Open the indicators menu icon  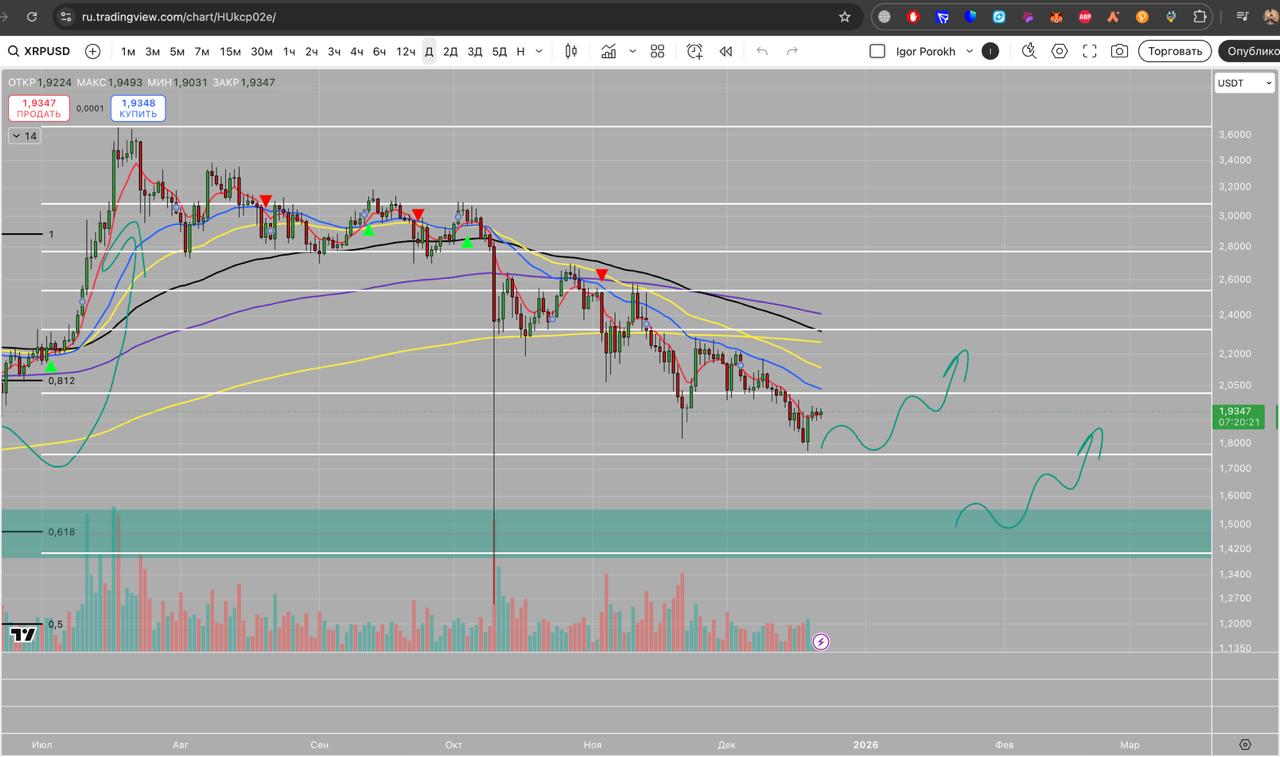[608, 52]
